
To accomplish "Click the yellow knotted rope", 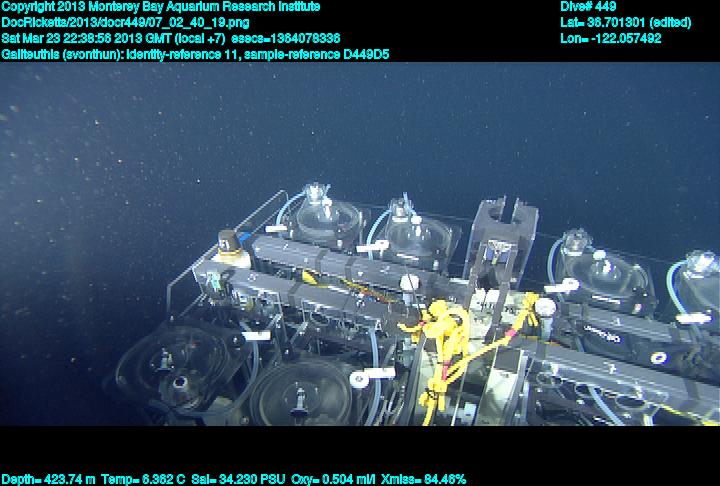I will point(437,340).
